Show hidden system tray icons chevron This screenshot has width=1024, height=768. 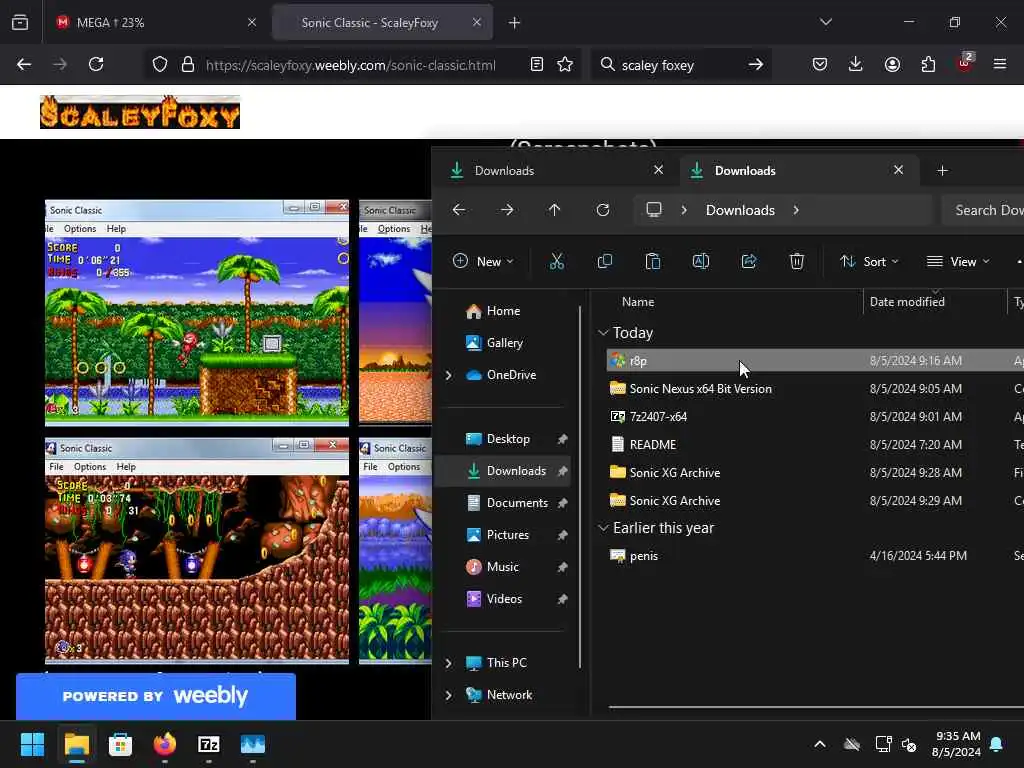[820, 744]
